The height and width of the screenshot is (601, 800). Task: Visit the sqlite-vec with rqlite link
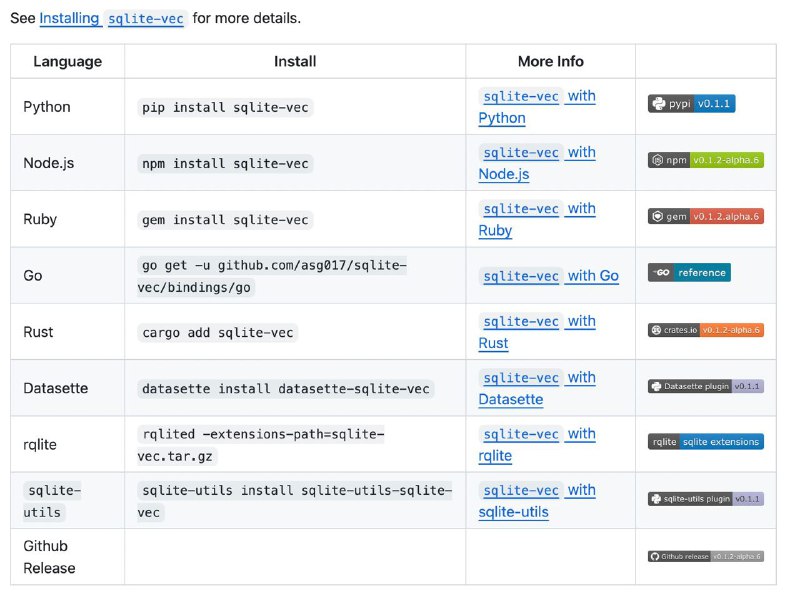coord(537,444)
